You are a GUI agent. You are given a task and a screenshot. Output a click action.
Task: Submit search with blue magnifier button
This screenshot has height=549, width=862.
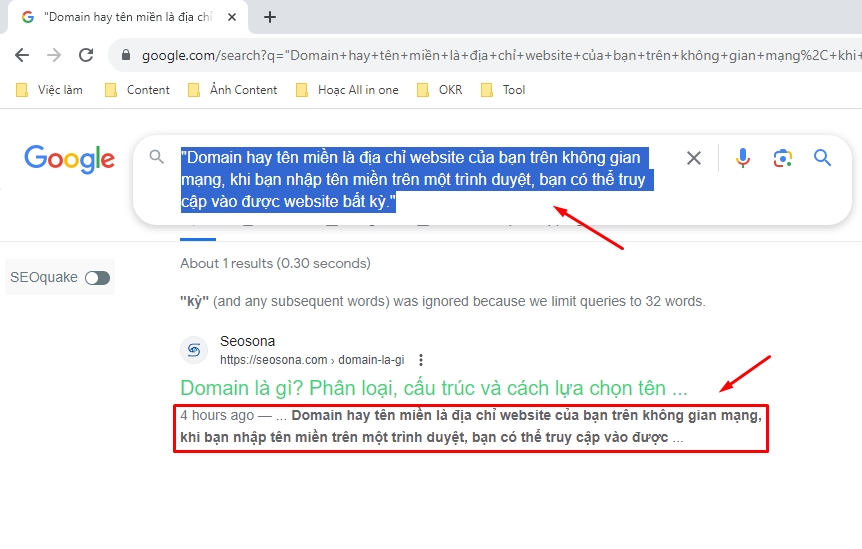pos(822,158)
